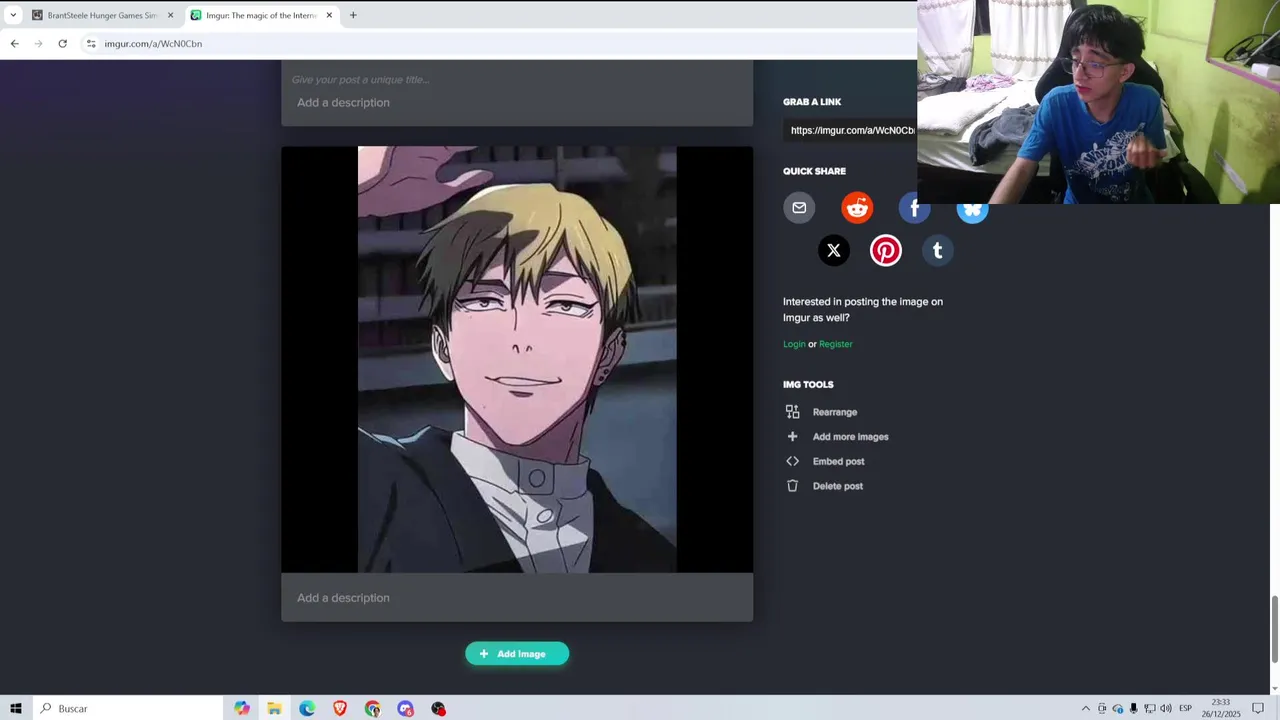1280x720 pixels.
Task: Click the Register link
Action: (836, 344)
